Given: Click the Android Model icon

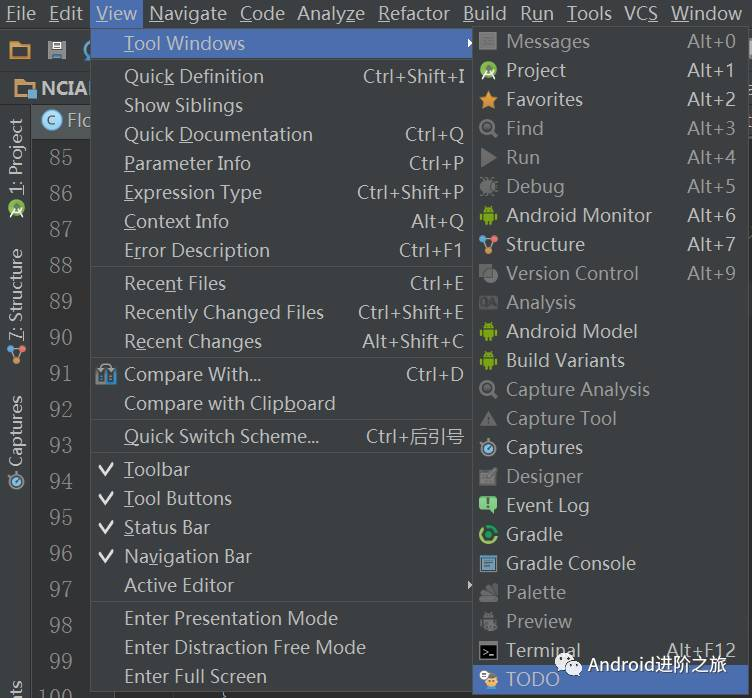Looking at the screenshot, I should pyautogui.click(x=488, y=331).
